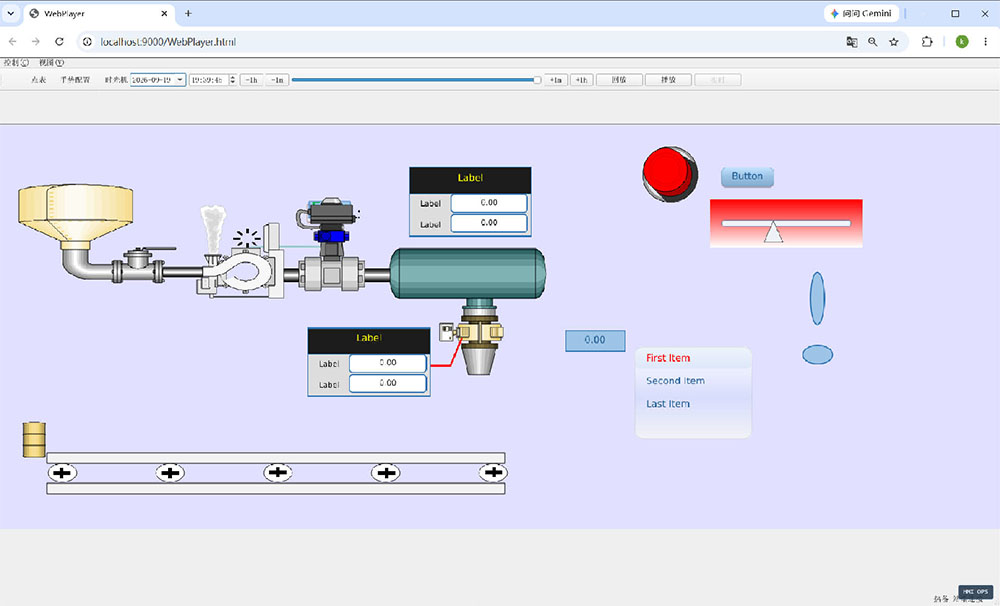Viewport: 1000px width, 606px height.
Task: Click the -1h time step button
Action: [x=251, y=80]
